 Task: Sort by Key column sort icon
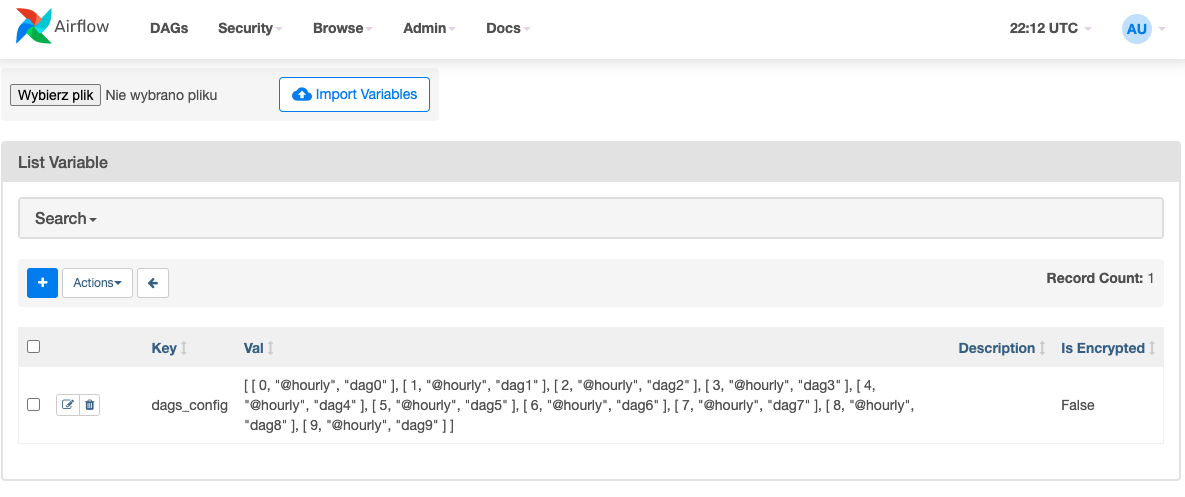click(x=183, y=348)
